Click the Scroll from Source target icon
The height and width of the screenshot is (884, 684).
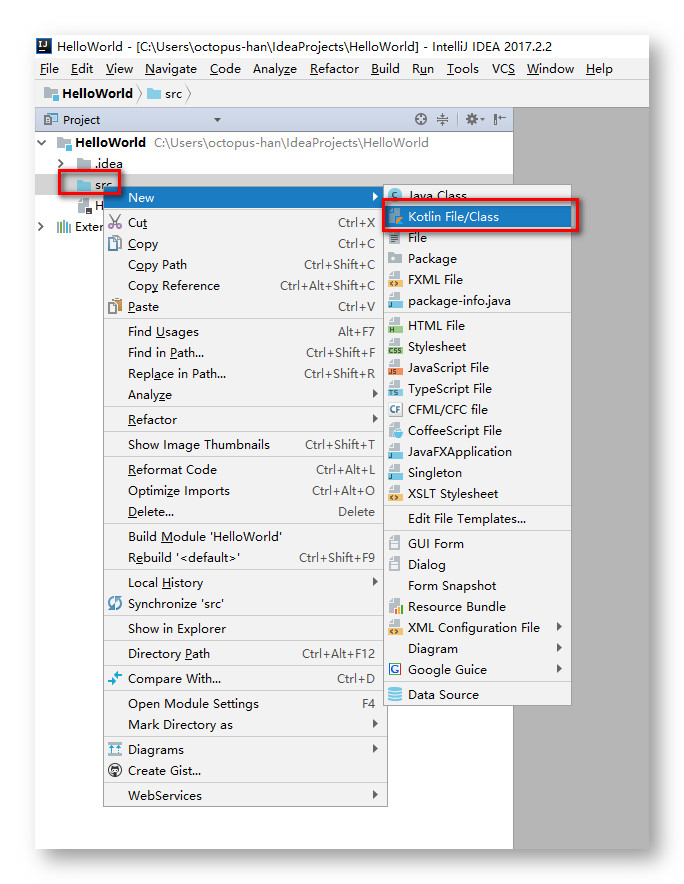pyautogui.click(x=421, y=119)
